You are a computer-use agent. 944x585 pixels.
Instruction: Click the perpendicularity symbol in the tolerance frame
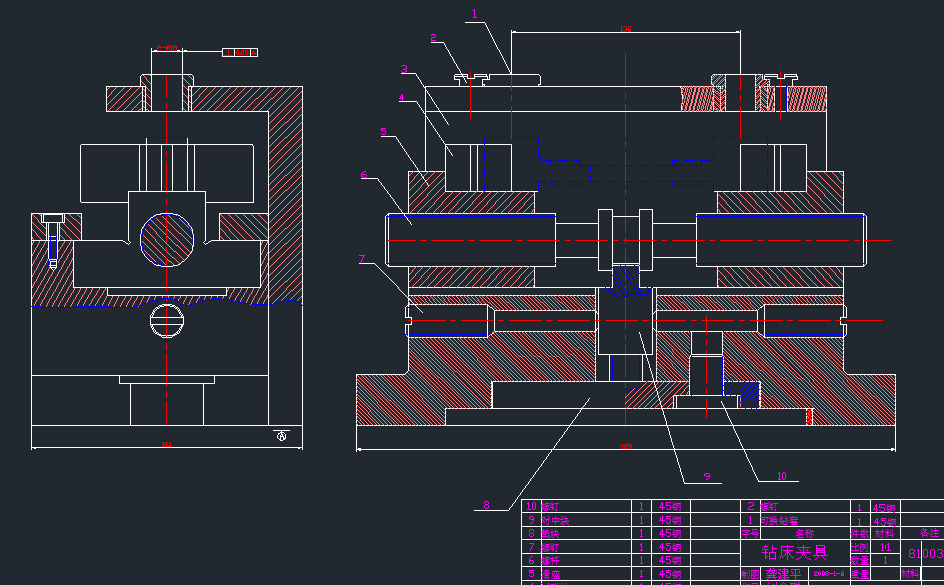coord(228,52)
